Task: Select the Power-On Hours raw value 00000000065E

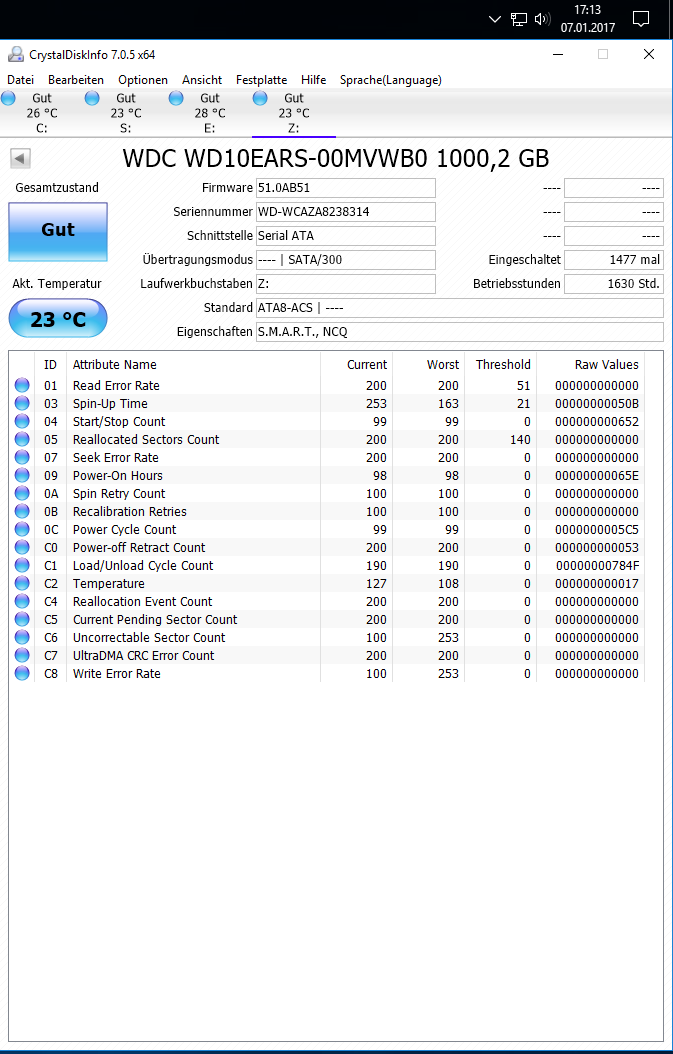Action: tap(597, 475)
